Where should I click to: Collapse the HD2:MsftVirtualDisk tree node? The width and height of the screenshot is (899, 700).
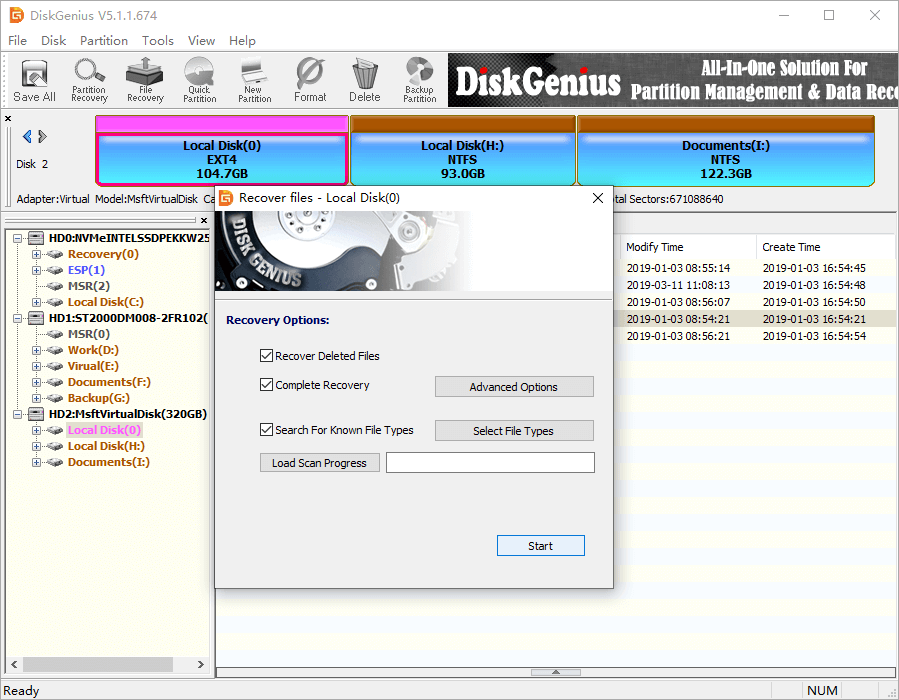coord(19,414)
